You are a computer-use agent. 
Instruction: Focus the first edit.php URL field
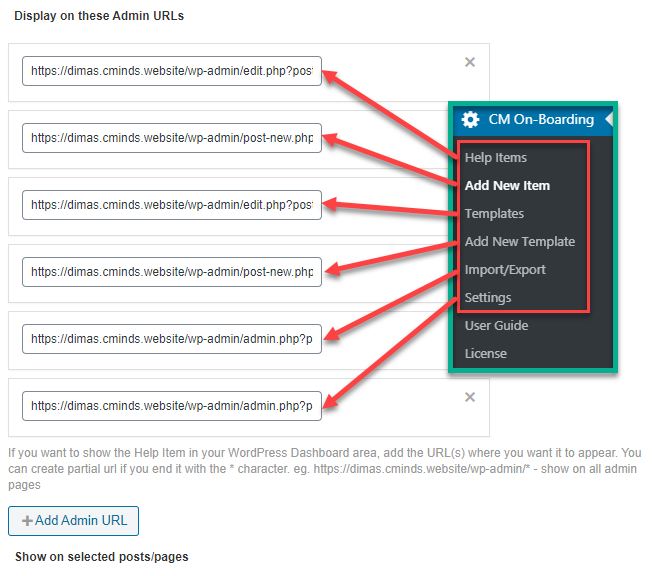pos(172,71)
